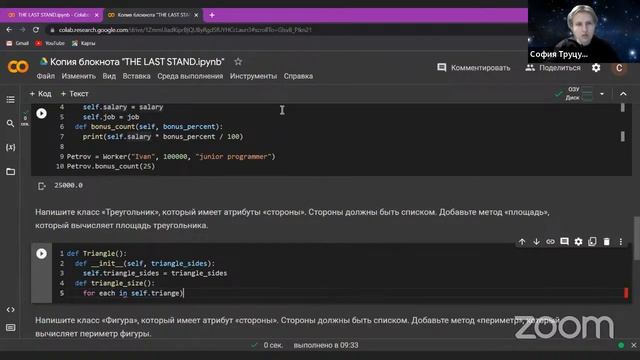Open the Справка menu
Image resolution: width=640 pixels, height=360 pixels.
(x=298, y=76)
